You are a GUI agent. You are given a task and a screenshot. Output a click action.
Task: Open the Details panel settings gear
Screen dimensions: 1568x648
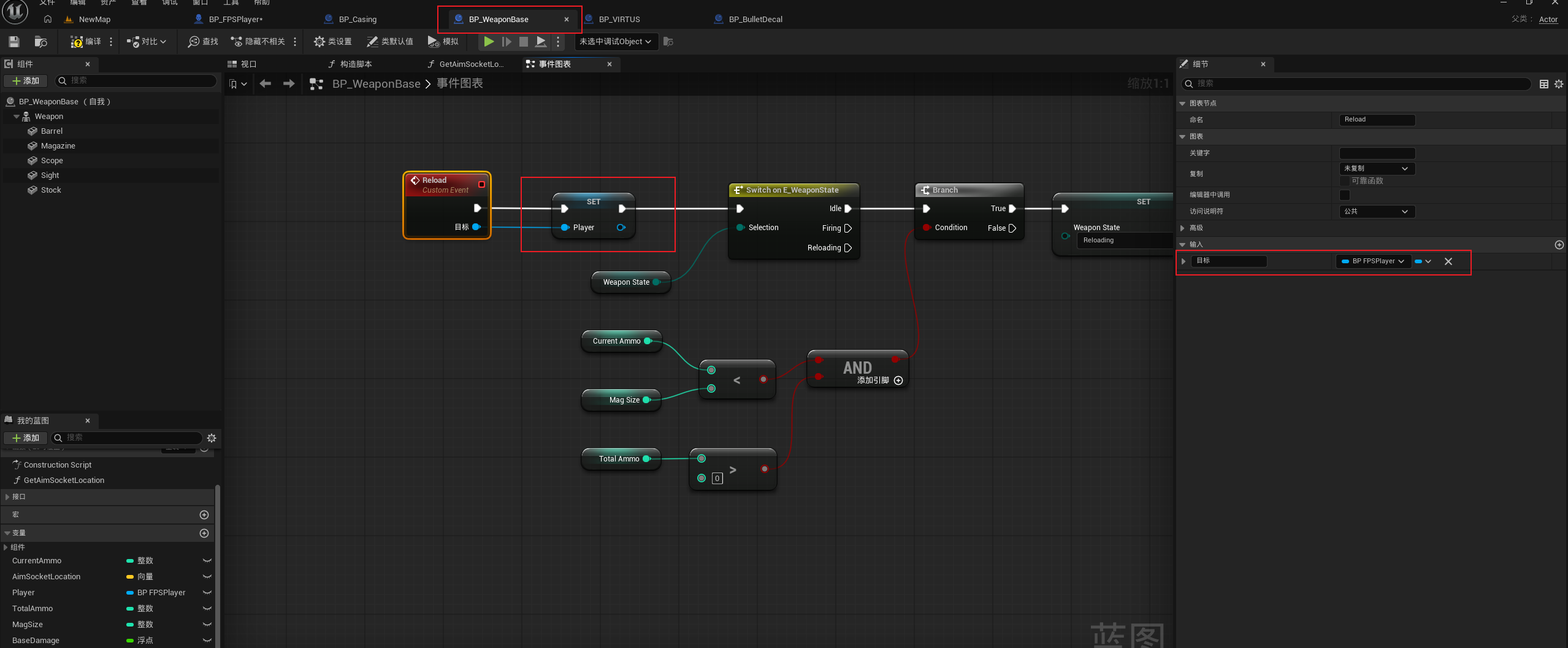[1559, 84]
